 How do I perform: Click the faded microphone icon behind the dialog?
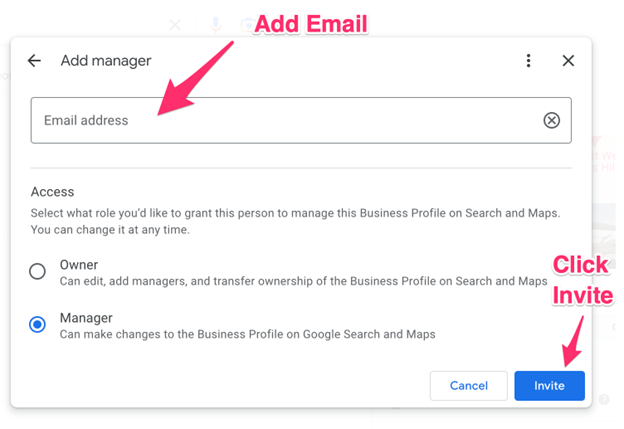[216, 24]
